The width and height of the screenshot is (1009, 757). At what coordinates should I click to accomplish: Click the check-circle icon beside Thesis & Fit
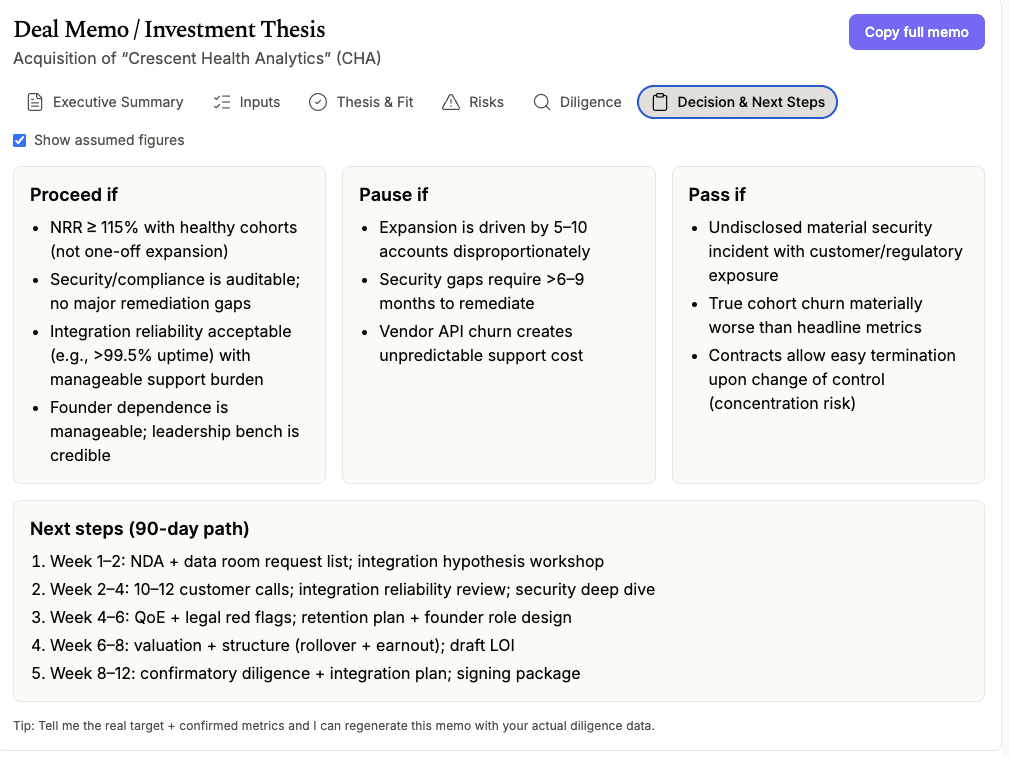318,102
